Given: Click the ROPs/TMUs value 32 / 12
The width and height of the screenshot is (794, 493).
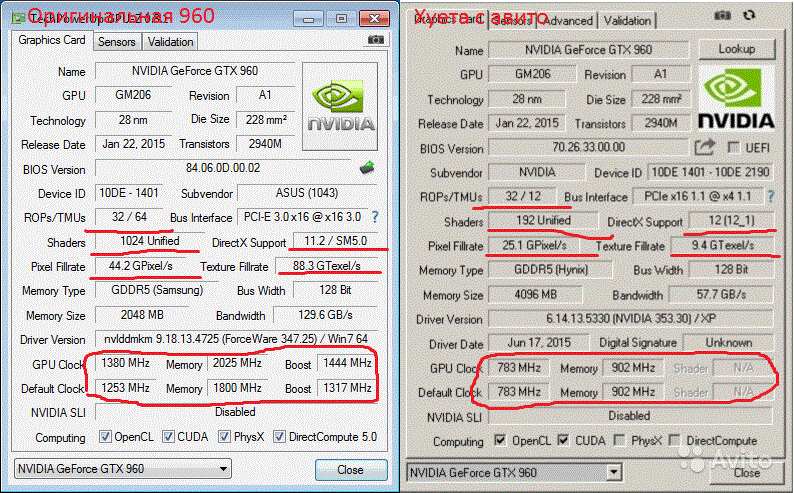Looking at the screenshot, I should coord(523,196).
